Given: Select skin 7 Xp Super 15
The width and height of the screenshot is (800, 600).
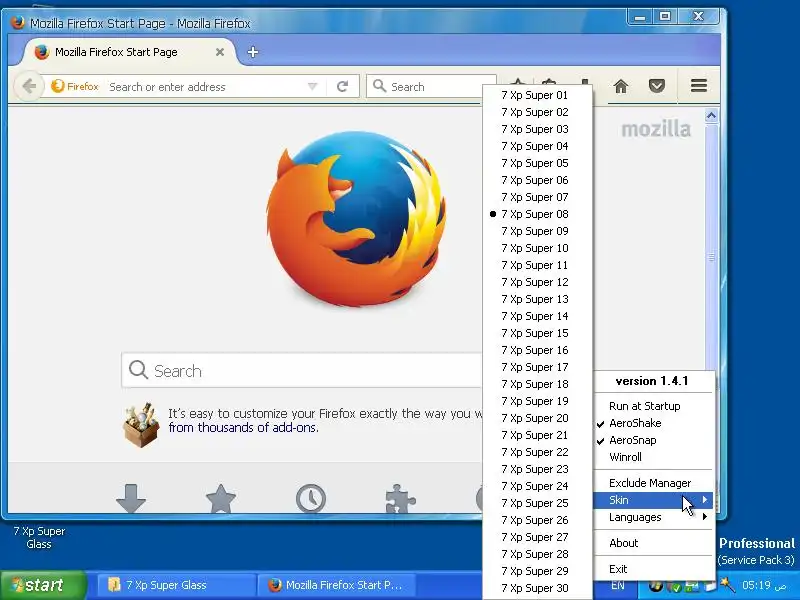Looking at the screenshot, I should coord(537,333).
